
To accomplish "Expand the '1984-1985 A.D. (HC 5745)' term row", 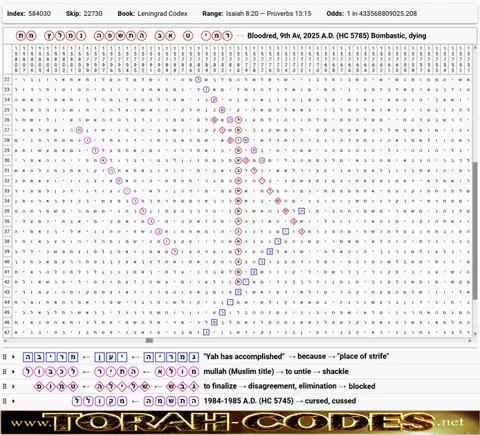I will [x=13, y=401].
